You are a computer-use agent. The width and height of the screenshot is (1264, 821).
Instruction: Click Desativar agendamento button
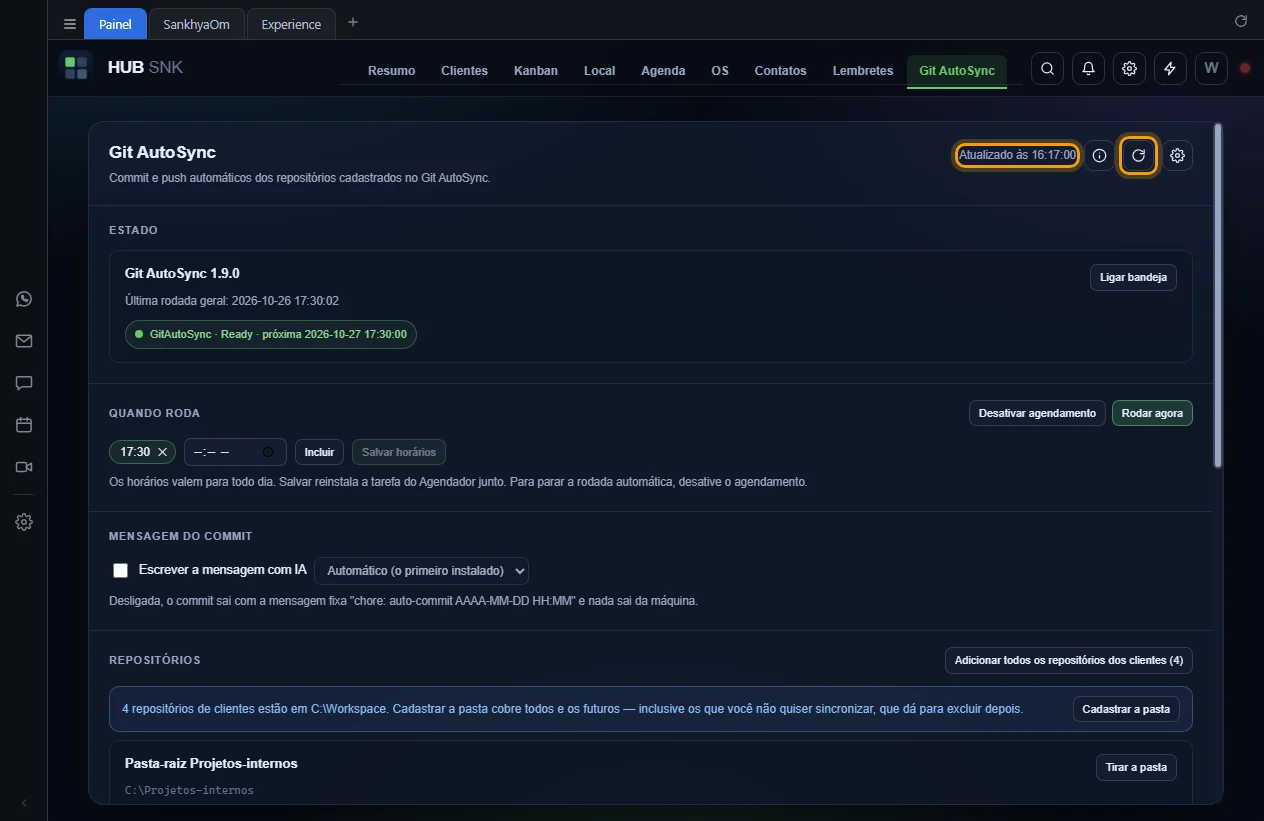pyautogui.click(x=1037, y=413)
